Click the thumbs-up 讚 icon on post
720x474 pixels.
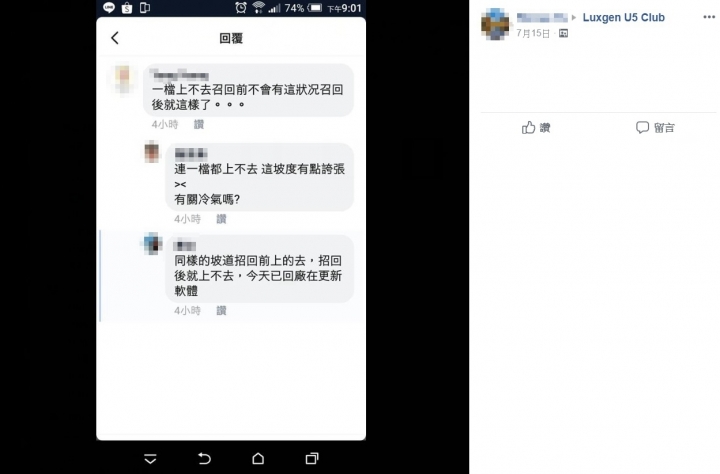529,127
